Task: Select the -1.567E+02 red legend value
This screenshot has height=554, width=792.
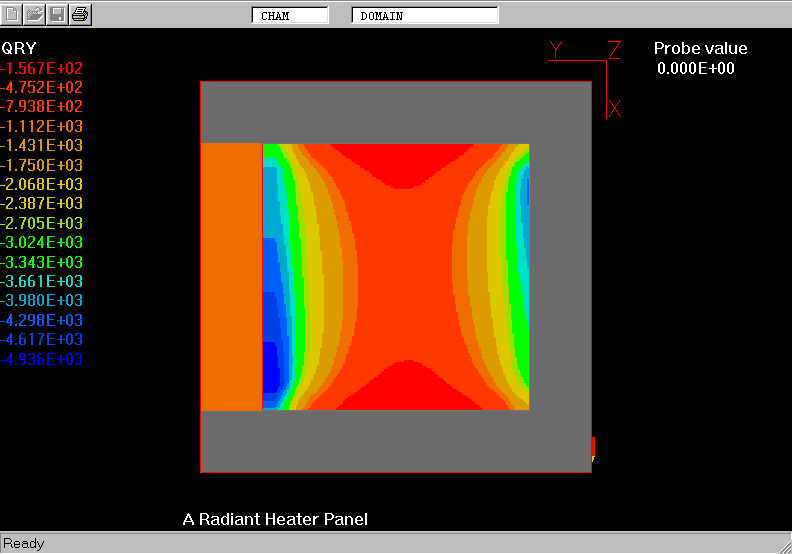Action: coord(42,68)
